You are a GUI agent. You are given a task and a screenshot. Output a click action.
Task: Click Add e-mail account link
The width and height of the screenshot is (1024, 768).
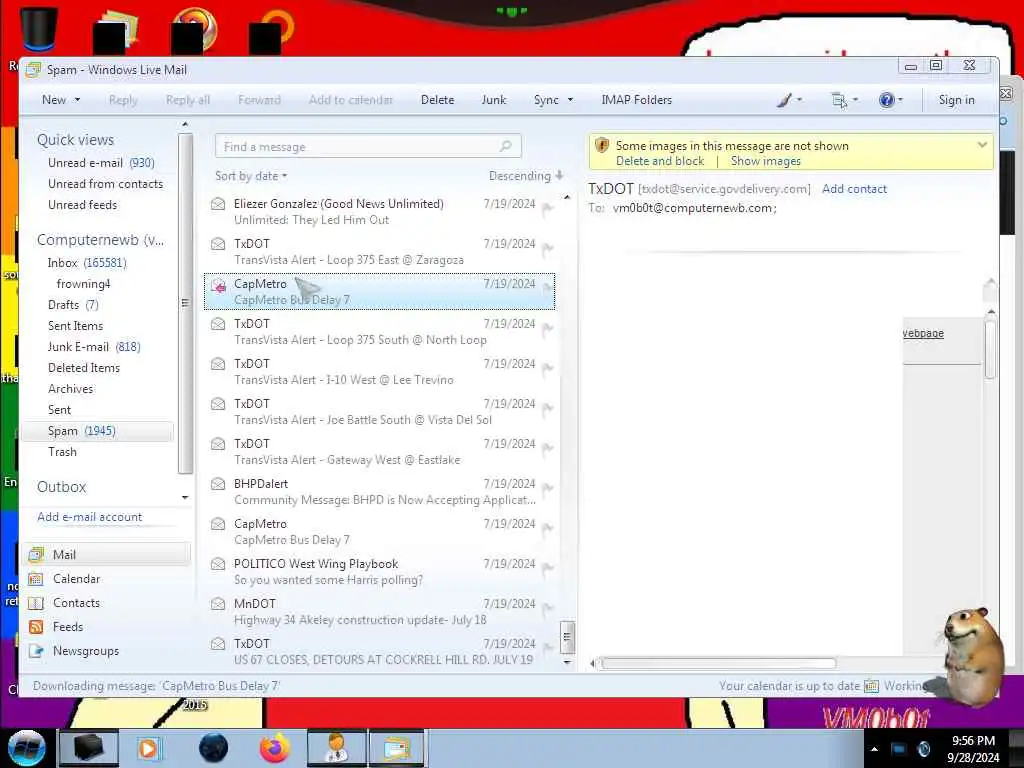[89, 517]
